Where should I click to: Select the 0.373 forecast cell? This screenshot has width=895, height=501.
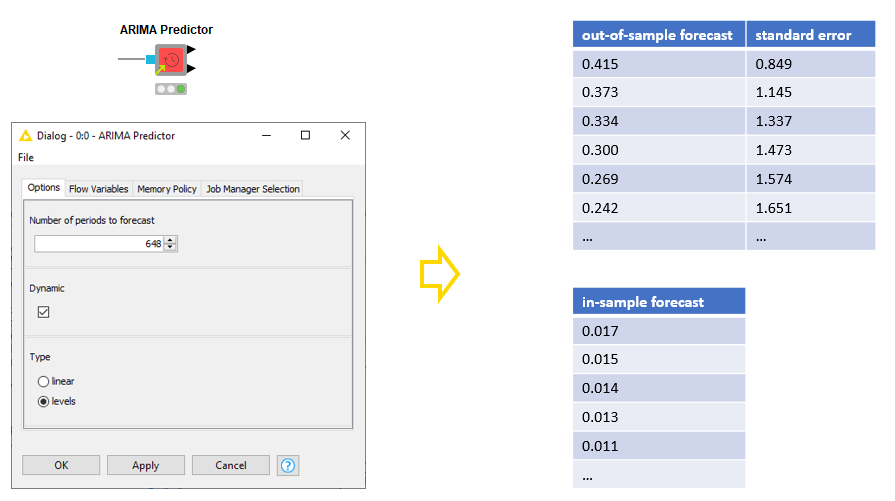click(x=659, y=92)
